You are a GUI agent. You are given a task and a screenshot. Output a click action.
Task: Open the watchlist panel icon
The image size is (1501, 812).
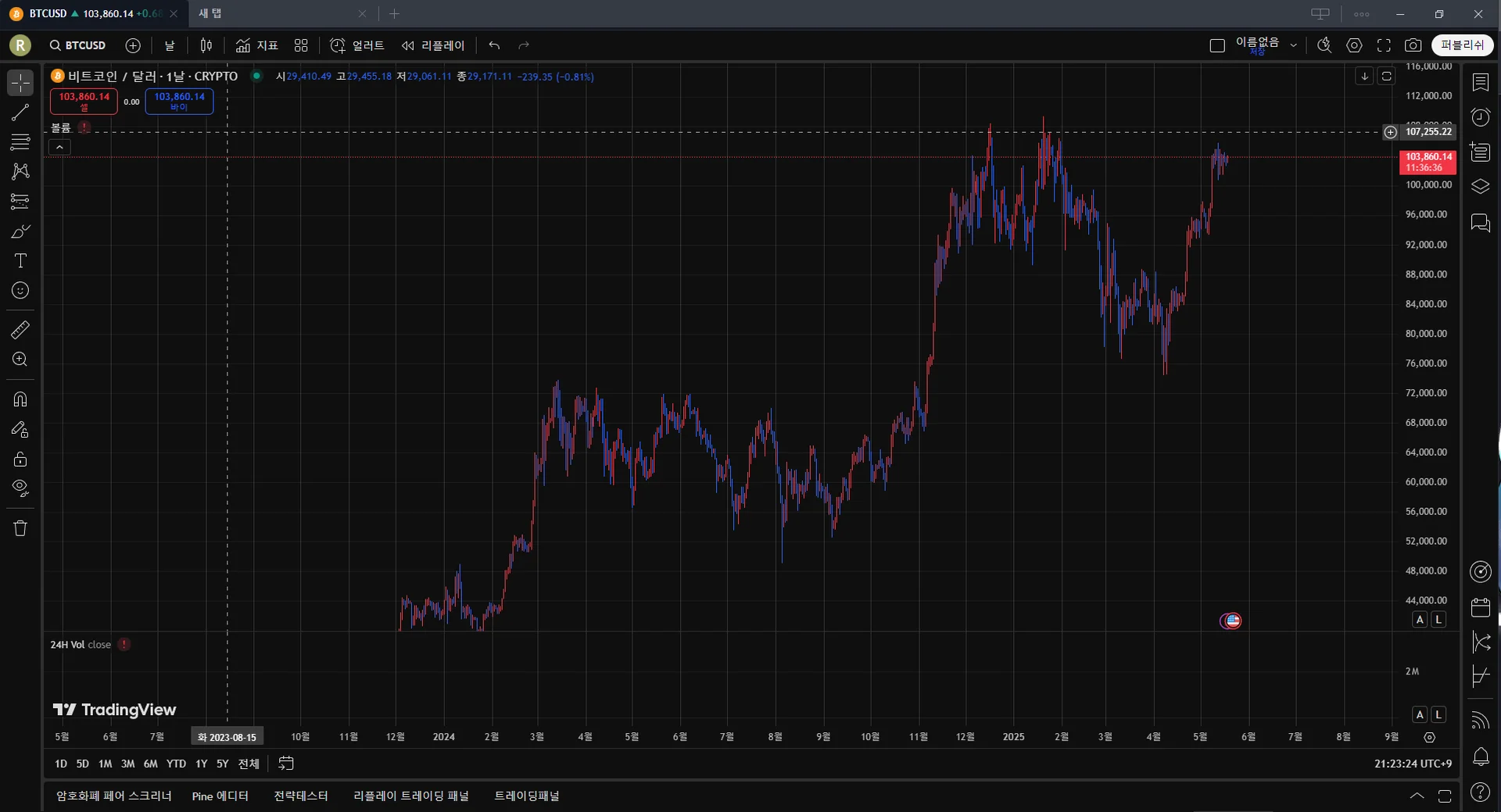click(x=1481, y=82)
